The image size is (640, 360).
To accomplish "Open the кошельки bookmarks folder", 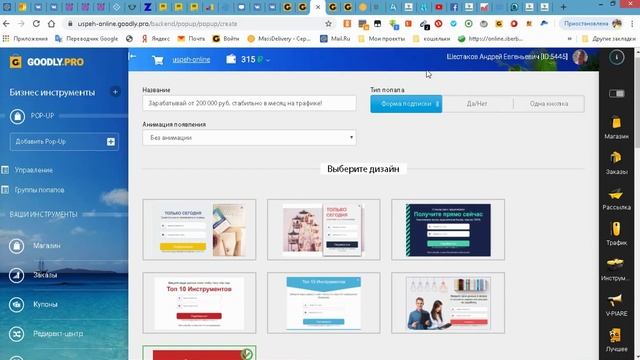I will [x=432, y=39].
